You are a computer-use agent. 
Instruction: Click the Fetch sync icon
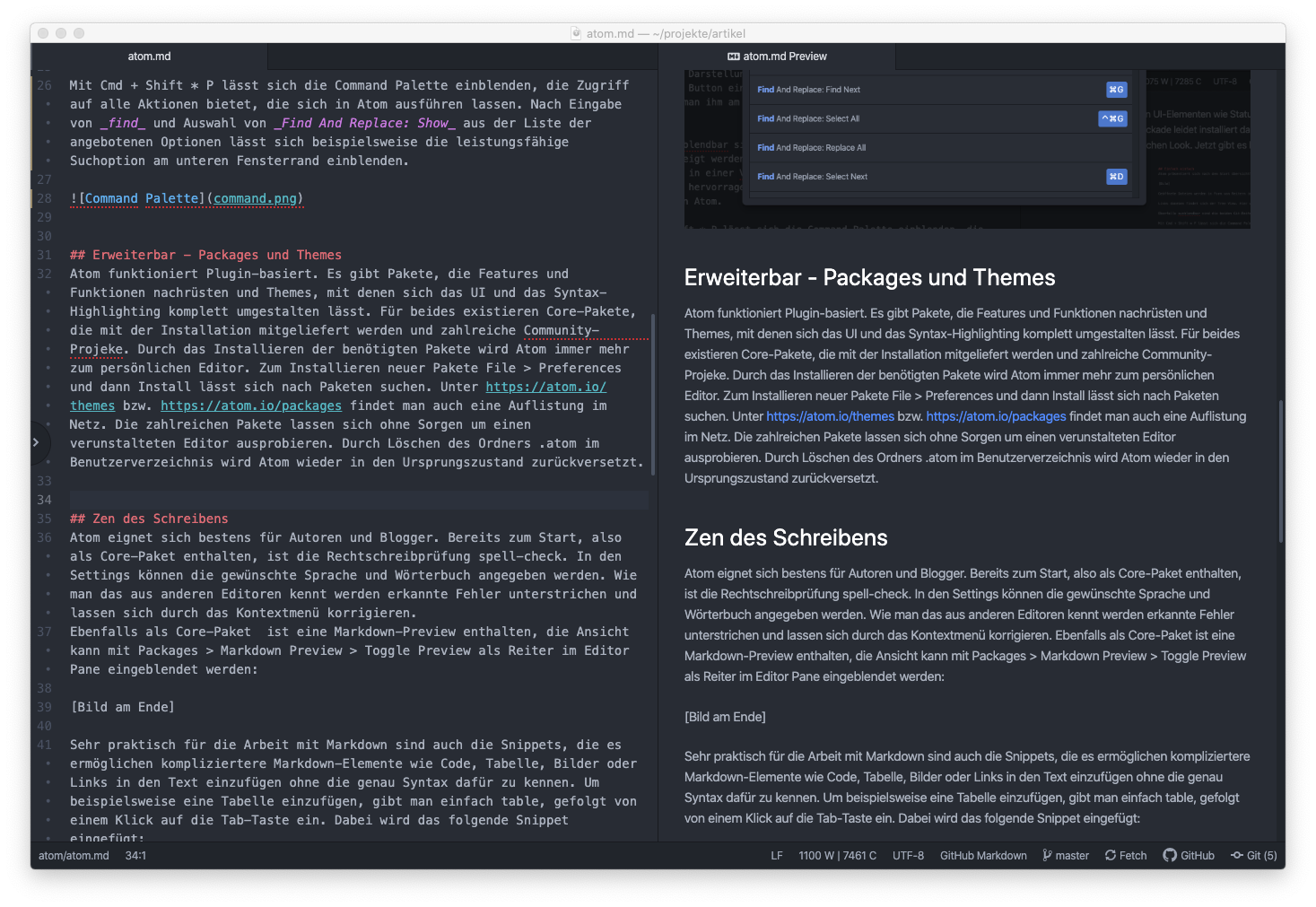pyautogui.click(x=1111, y=856)
